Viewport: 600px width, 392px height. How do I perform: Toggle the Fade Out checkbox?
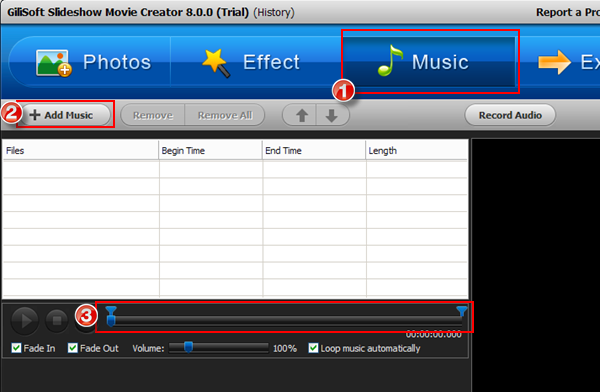pyautogui.click(x=73, y=348)
